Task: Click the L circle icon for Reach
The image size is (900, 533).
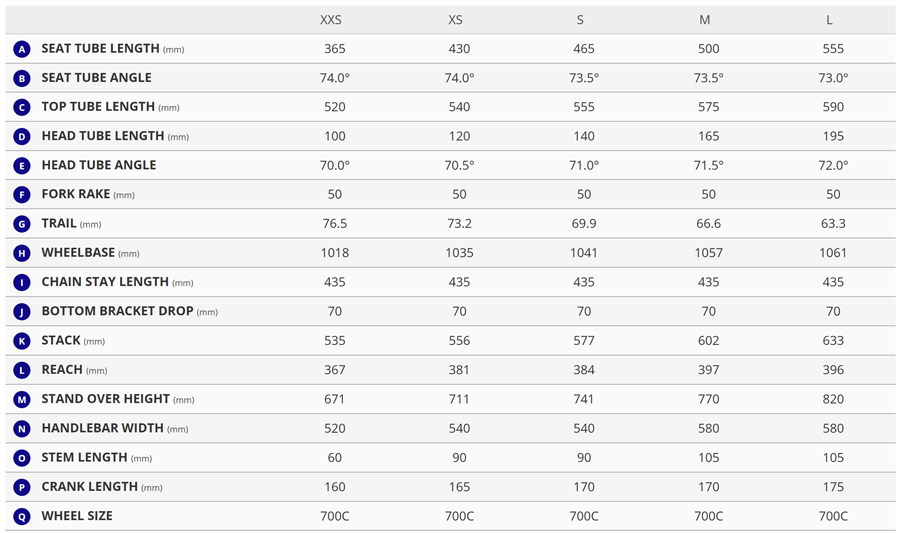Action: (x=22, y=370)
